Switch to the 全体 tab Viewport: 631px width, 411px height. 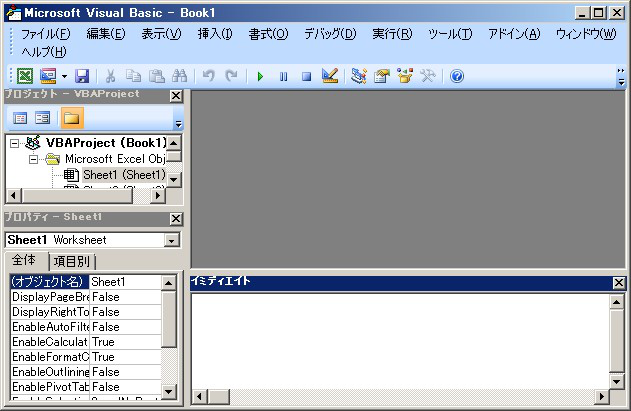coord(24,260)
